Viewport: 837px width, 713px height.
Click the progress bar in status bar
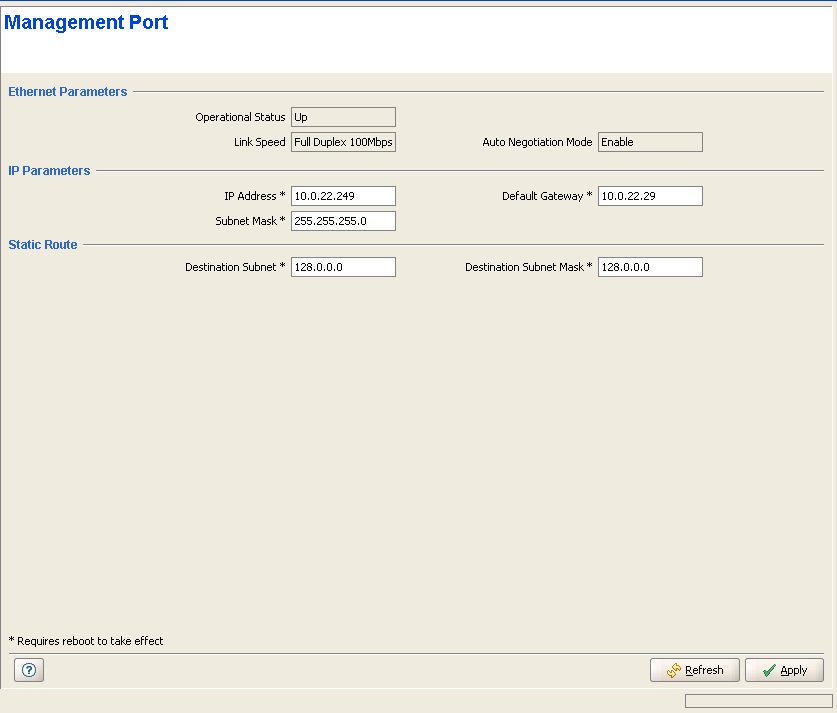[758, 701]
